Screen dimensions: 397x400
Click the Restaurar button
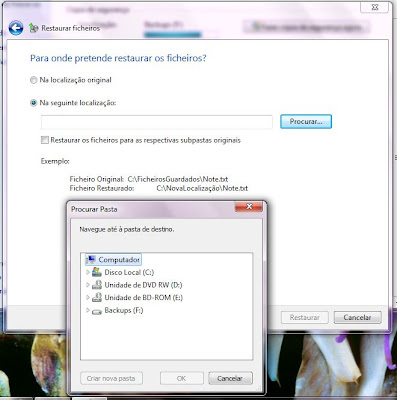(305, 317)
